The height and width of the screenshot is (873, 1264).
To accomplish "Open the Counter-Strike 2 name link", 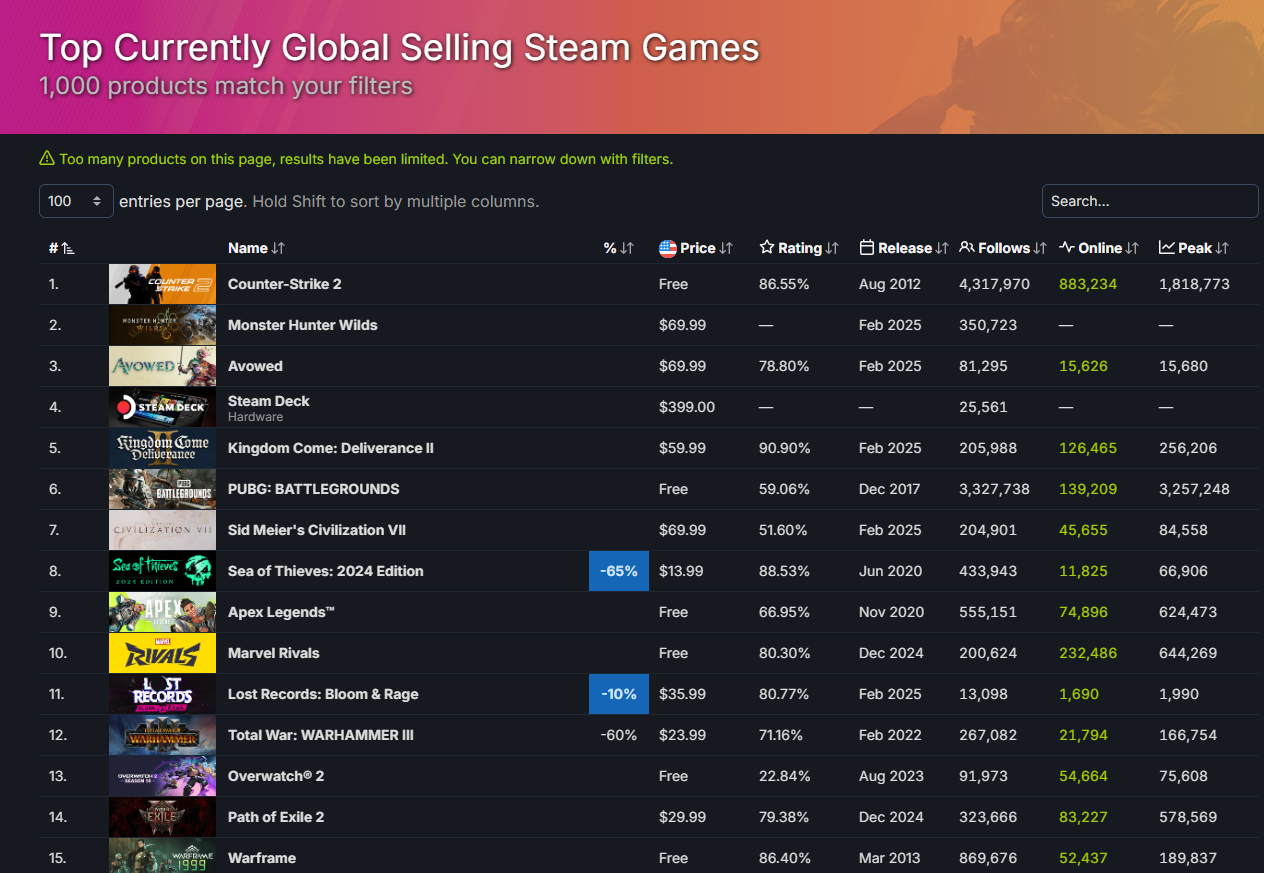I will (285, 284).
